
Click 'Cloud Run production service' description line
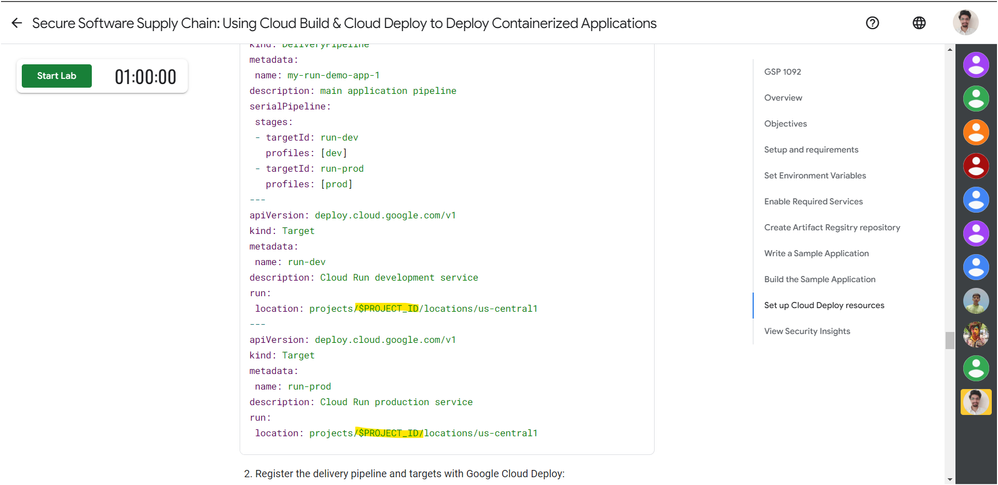pos(361,402)
